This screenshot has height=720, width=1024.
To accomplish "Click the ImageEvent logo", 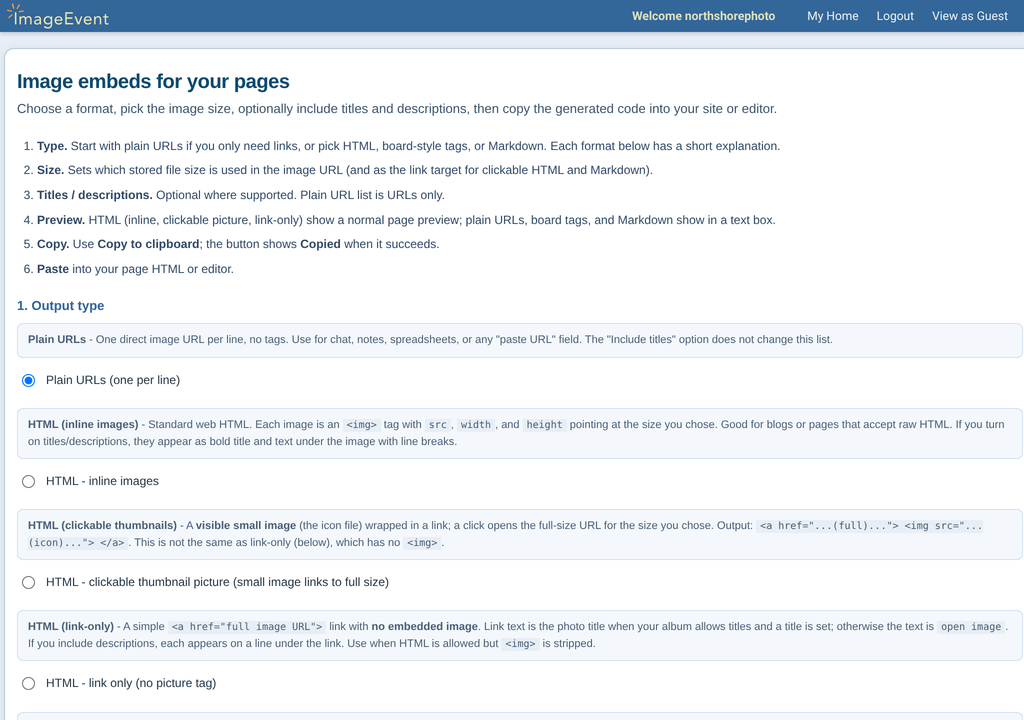I will pos(58,16).
